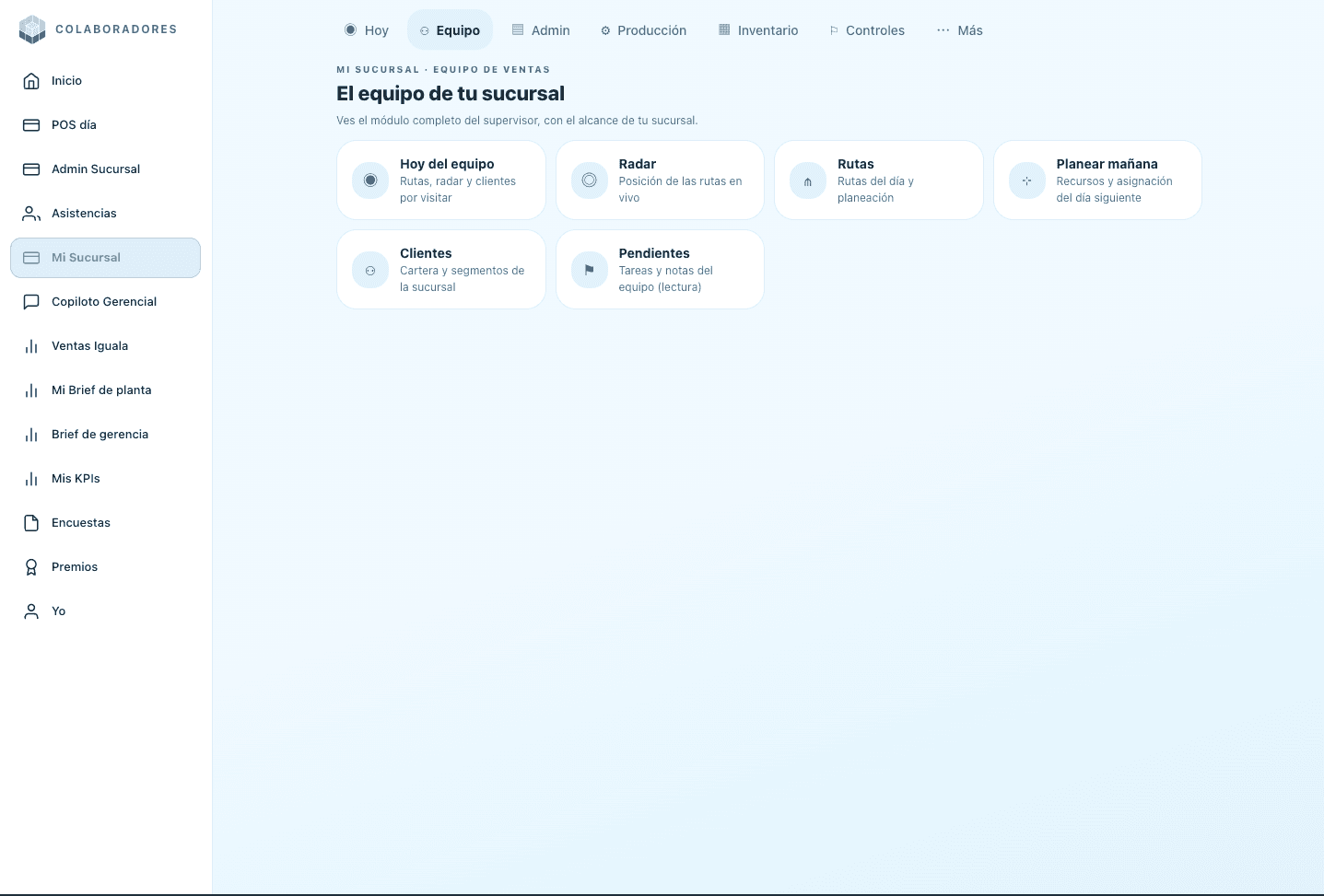Click the Radar card's circular icon

tap(590, 180)
